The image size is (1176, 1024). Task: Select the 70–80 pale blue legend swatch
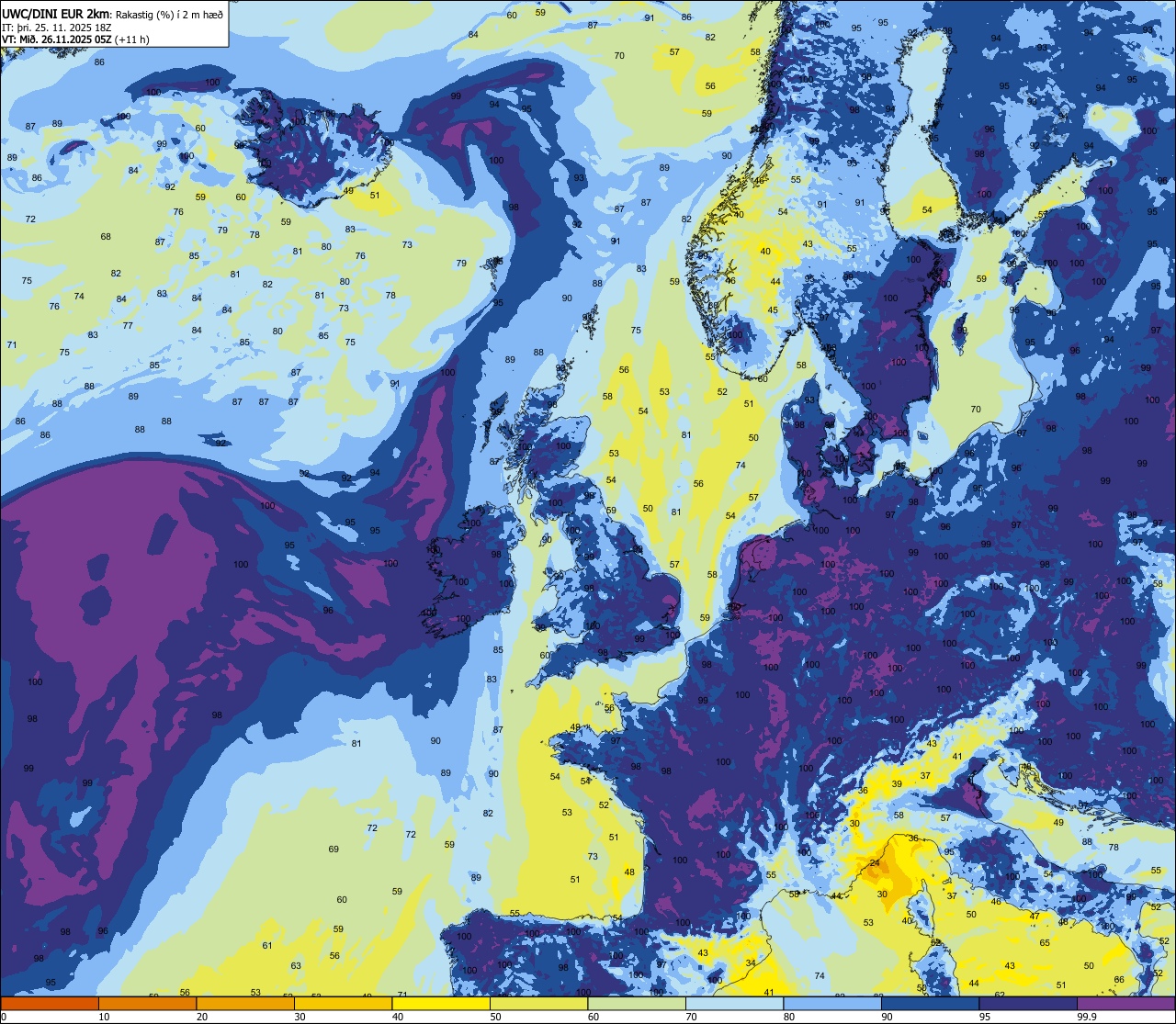pos(734,1003)
